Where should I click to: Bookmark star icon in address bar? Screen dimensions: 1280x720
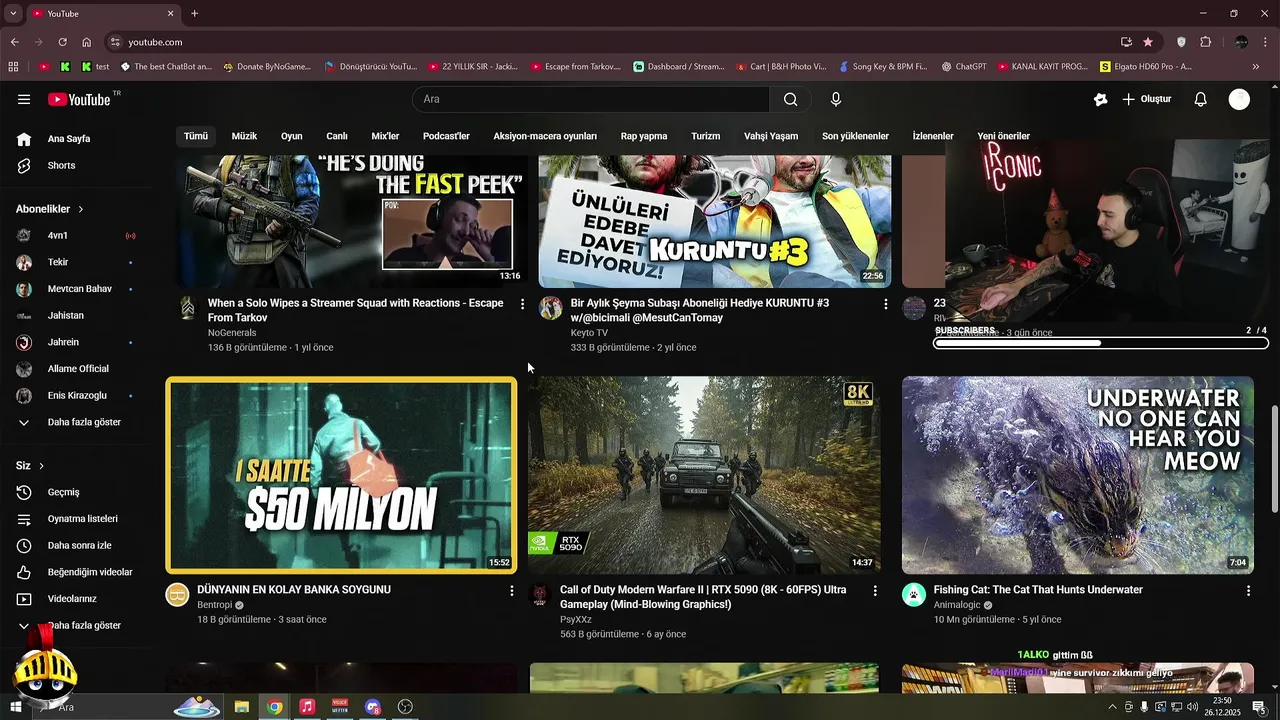tap(1148, 42)
